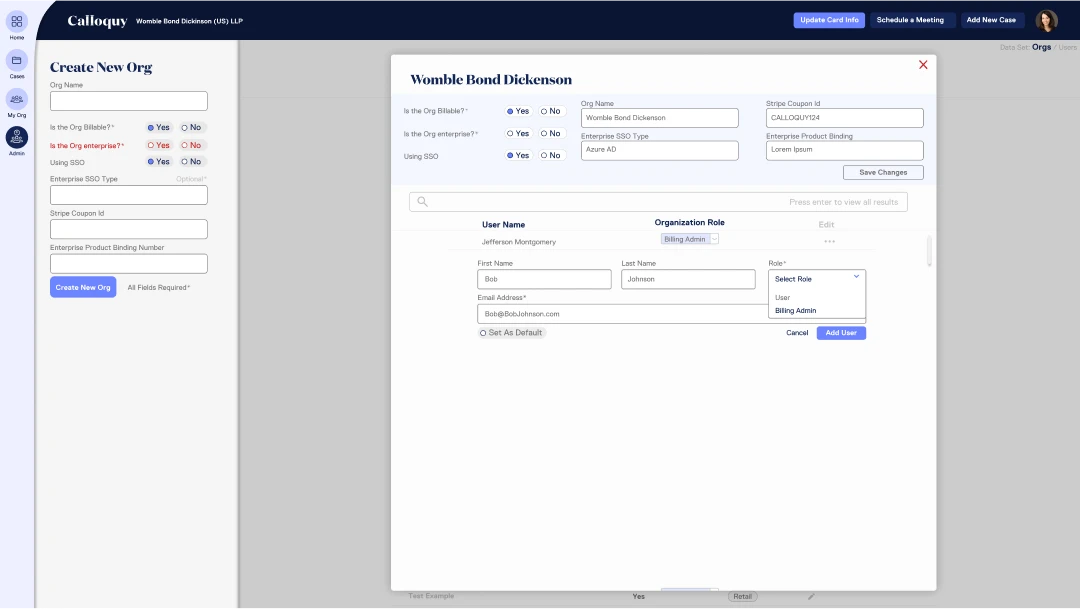The image size is (1080, 609).
Task: Open Billing Admin role dropdown for Jefferson Montgomery
Action: point(689,239)
